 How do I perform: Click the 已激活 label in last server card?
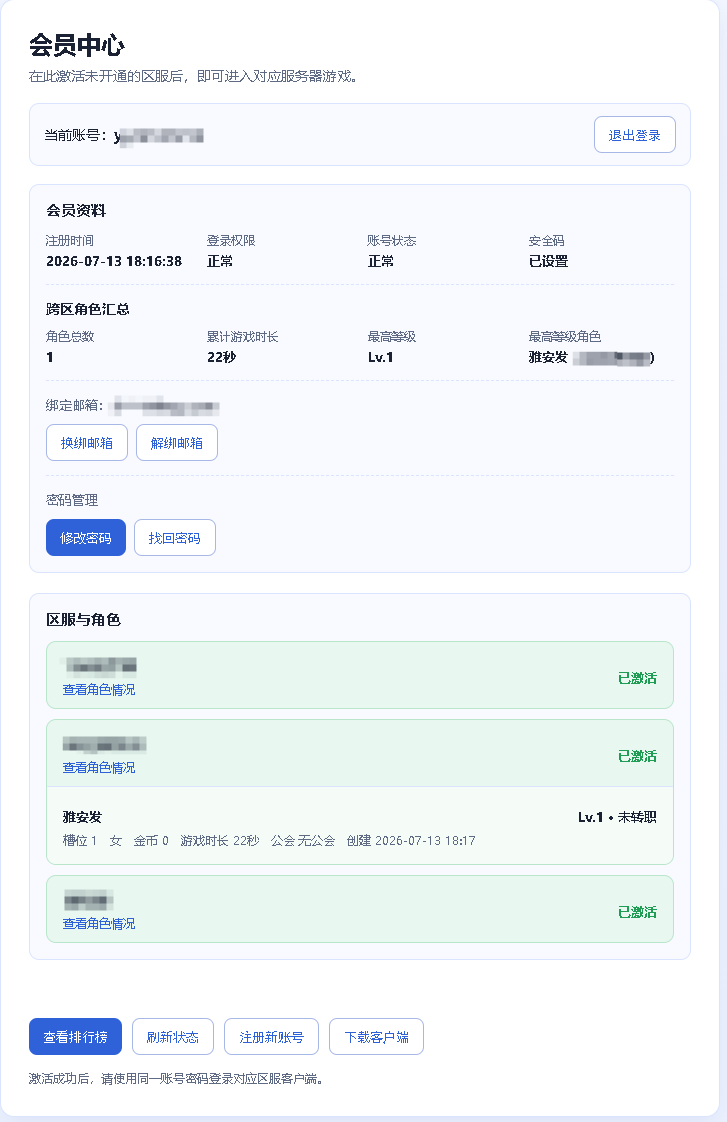coord(637,912)
